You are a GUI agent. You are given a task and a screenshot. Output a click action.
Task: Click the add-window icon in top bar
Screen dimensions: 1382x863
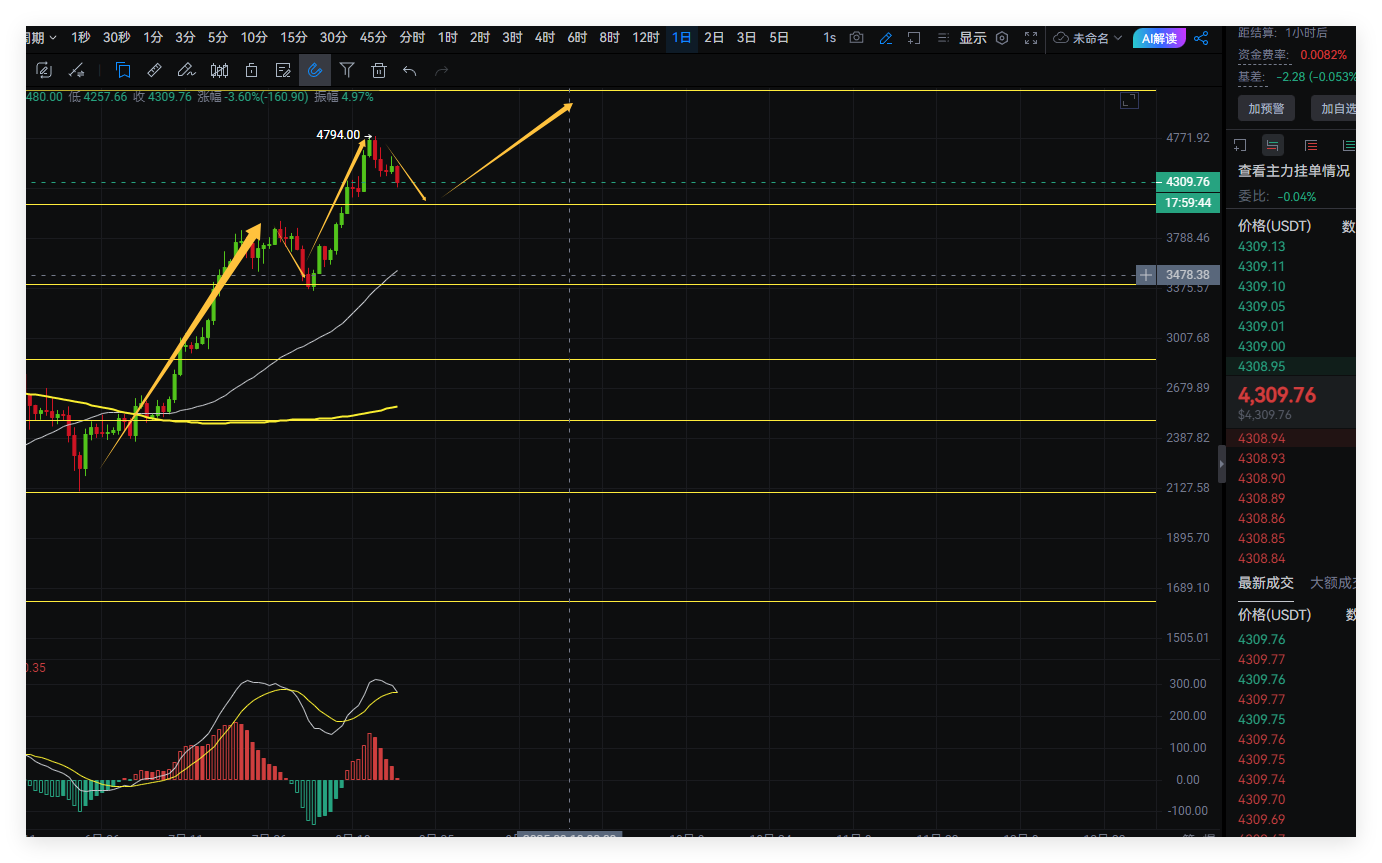point(914,38)
